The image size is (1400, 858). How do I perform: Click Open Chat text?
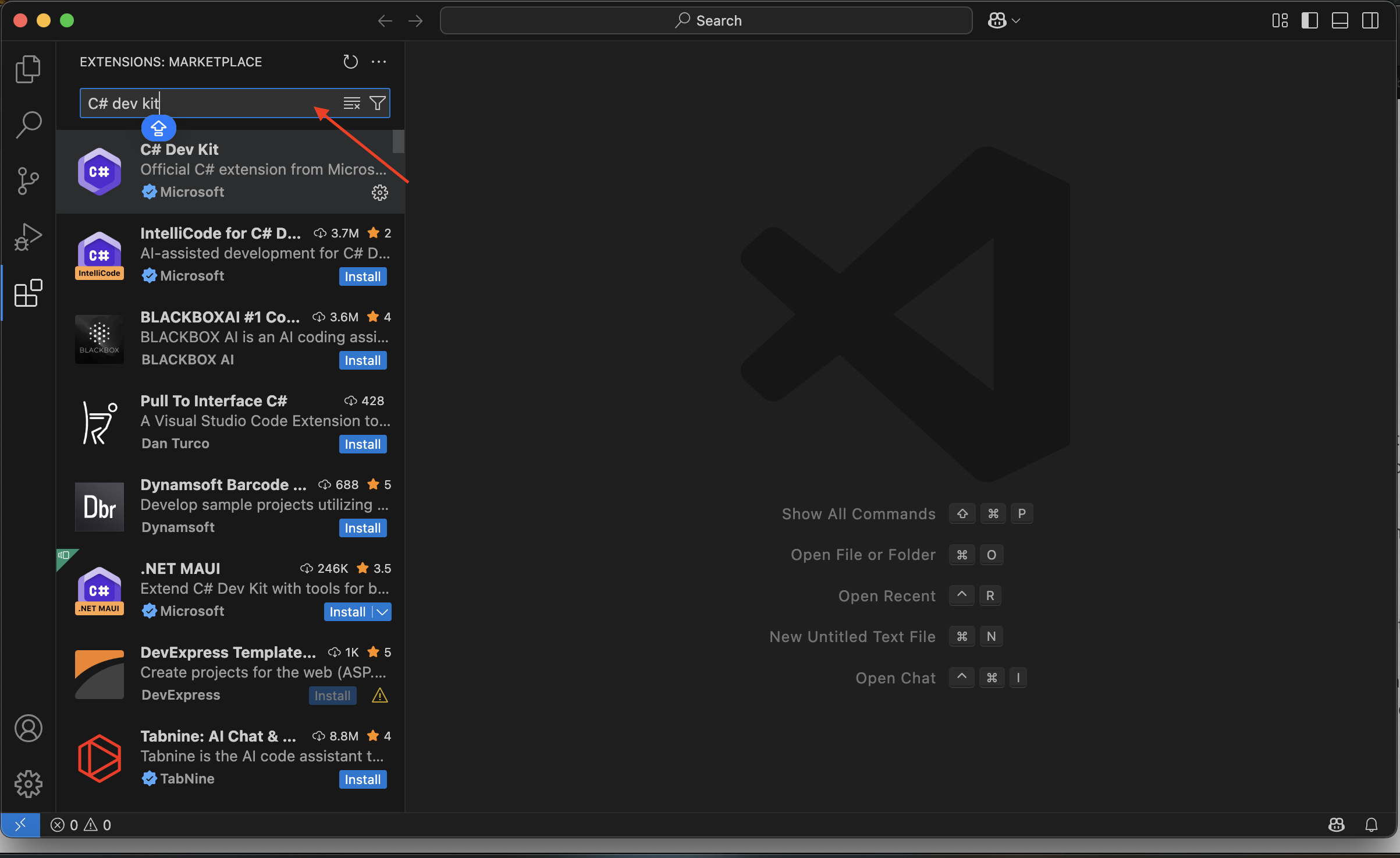click(896, 678)
